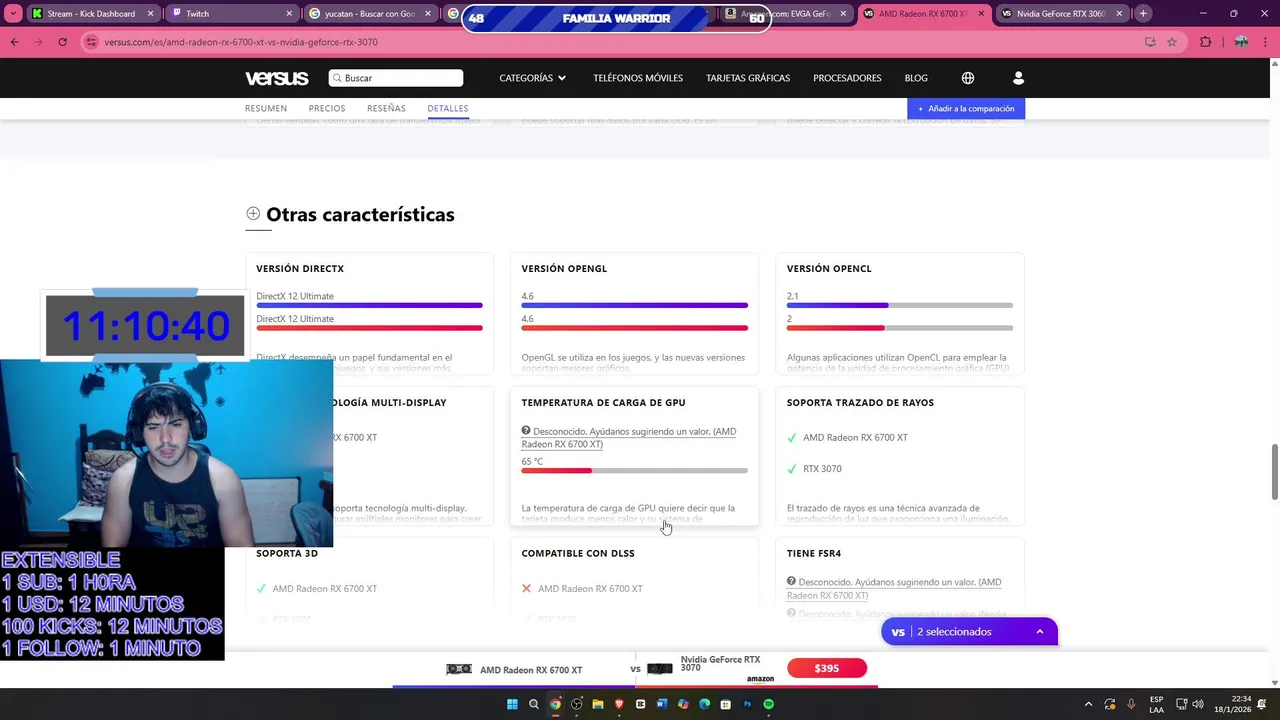Open a new browser tab
Image resolution: width=1280 pixels, height=720 pixels.
(1143, 14)
